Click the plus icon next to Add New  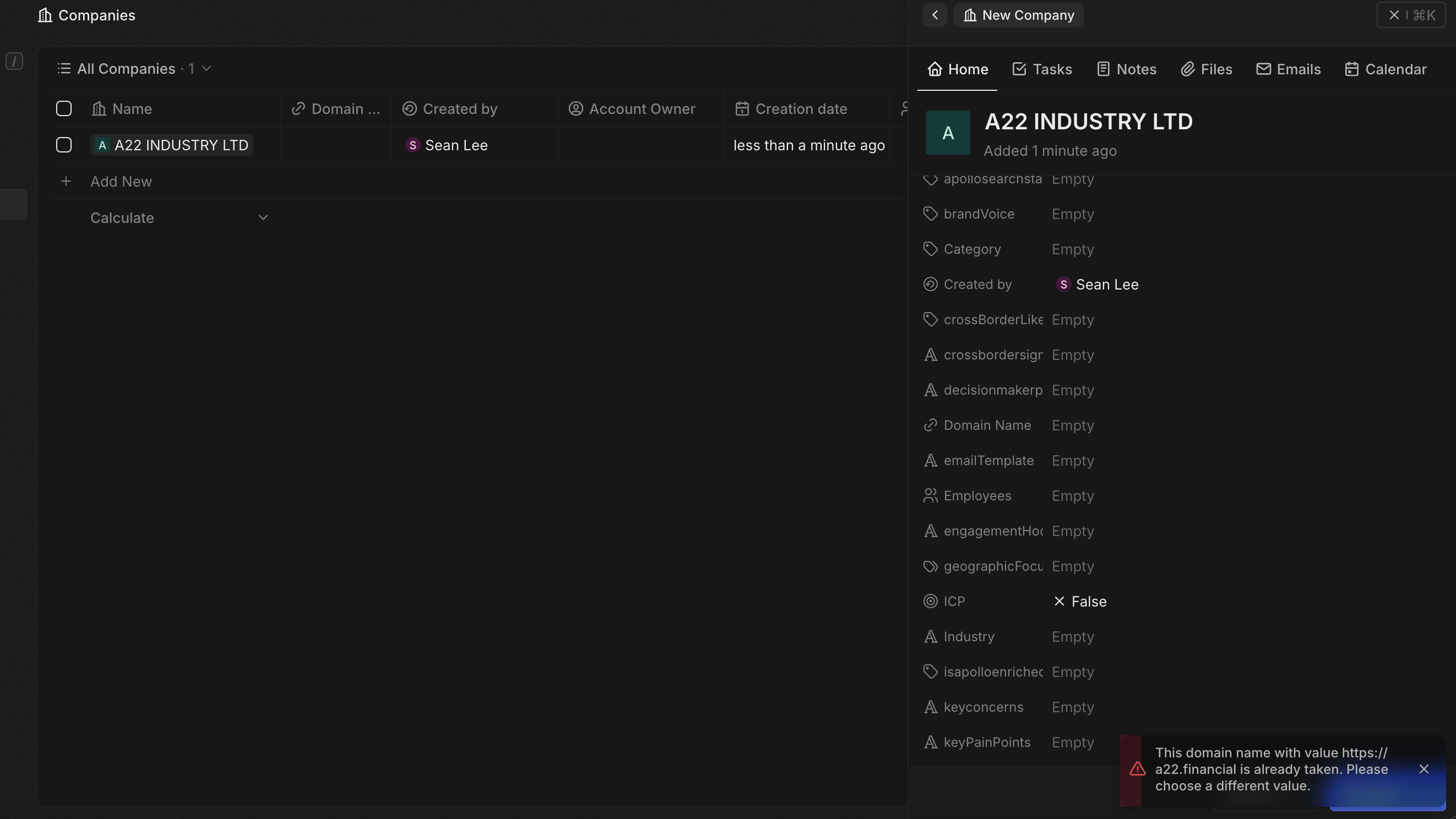(x=66, y=181)
